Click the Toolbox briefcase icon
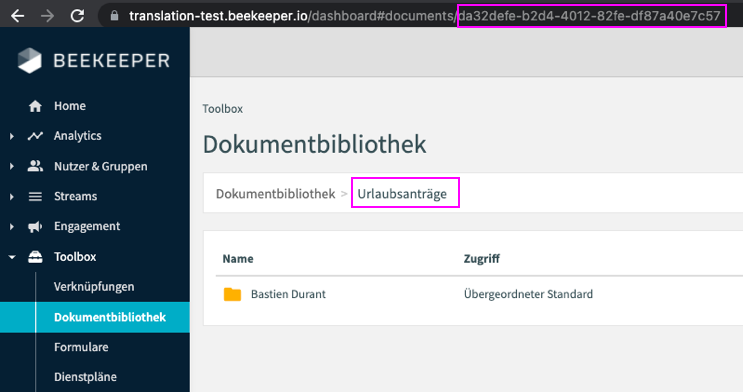Viewport: 743px width, 392px height. point(35,257)
